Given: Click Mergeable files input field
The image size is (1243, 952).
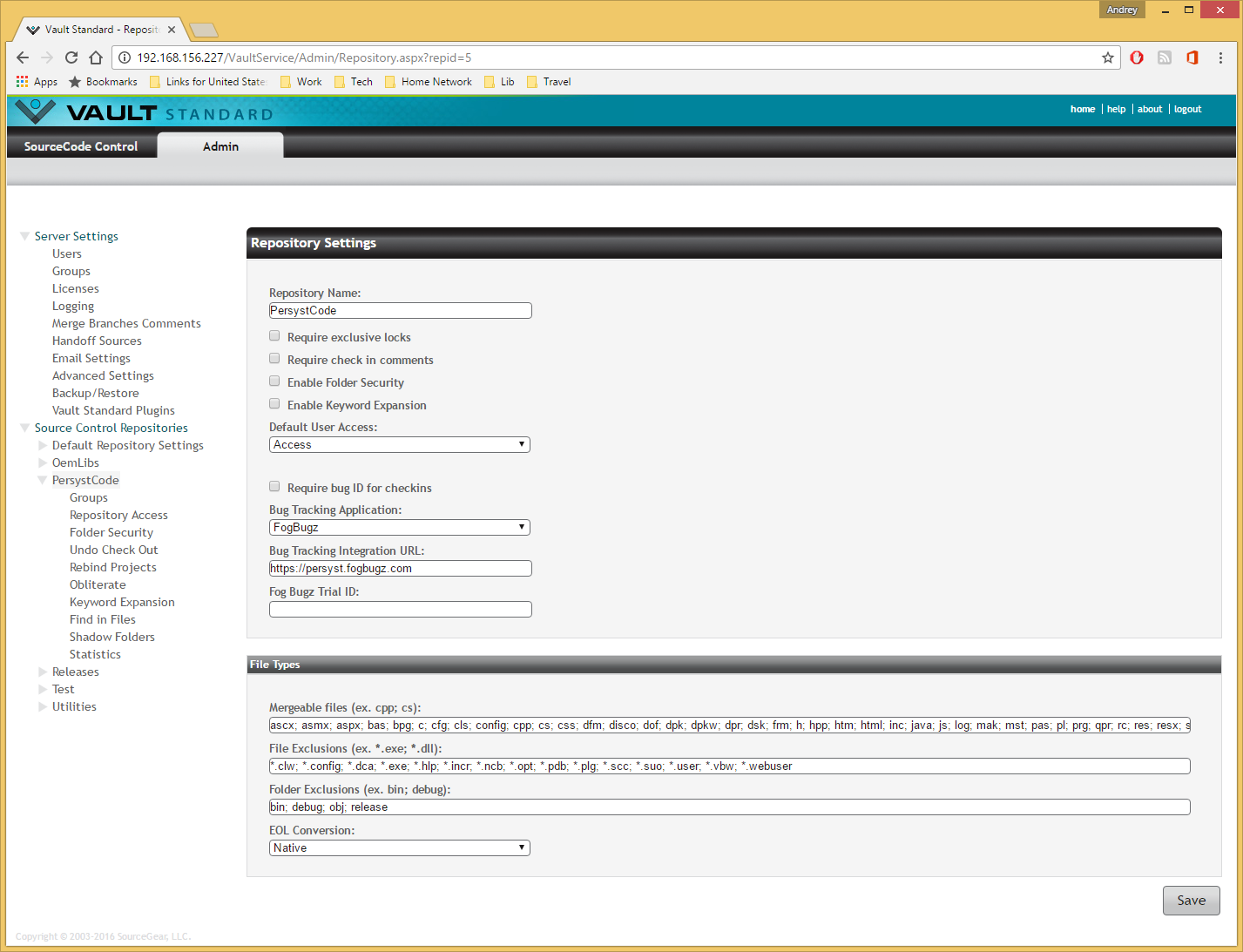Looking at the screenshot, I should tap(730, 726).
